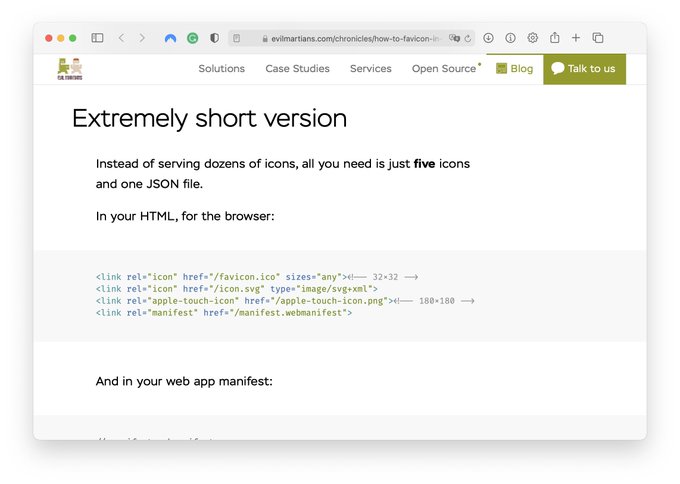Screen dimensions: 680x484
Task: Go to the Blog section
Action: tap(515, 69)
